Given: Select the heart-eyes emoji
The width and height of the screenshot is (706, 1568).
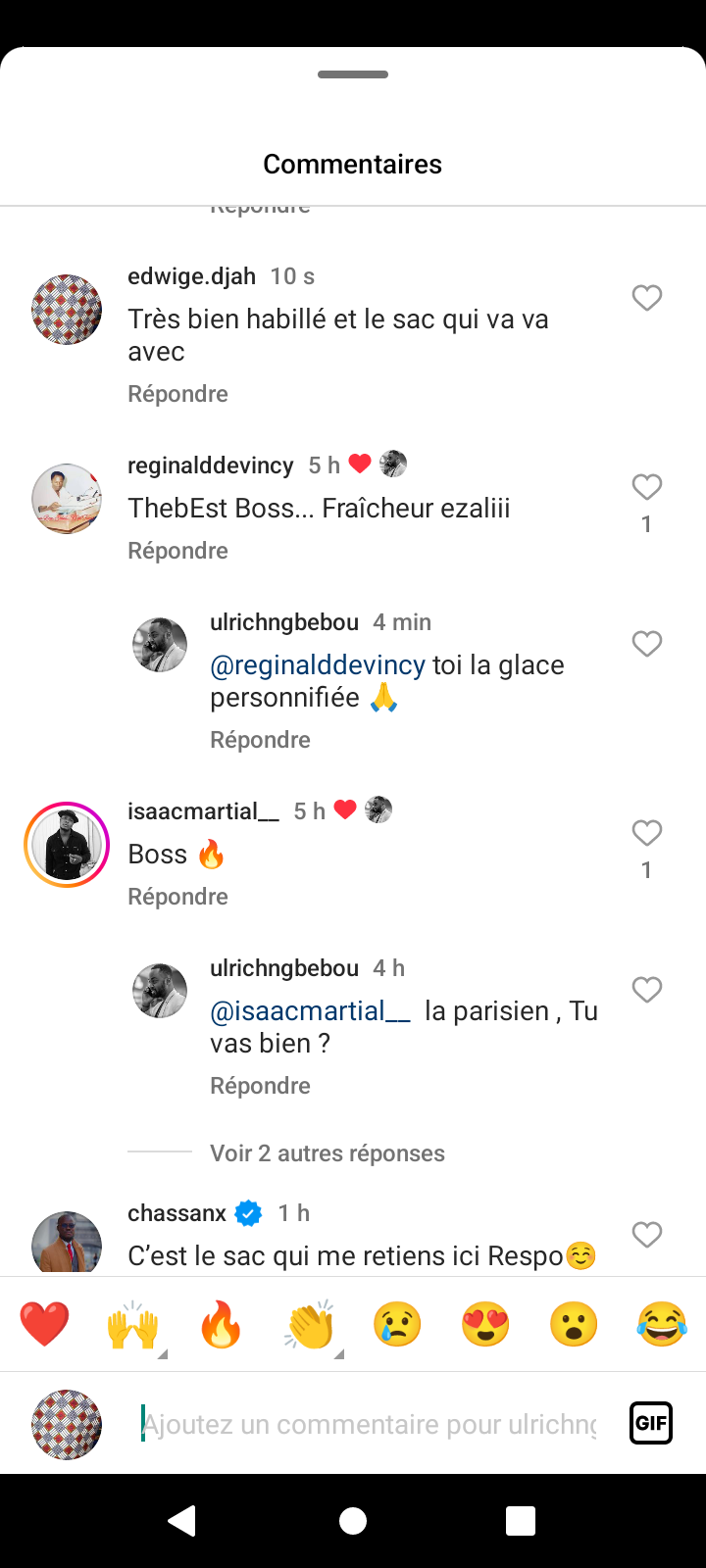Looking at the screenshot, I should point(485,1325).
